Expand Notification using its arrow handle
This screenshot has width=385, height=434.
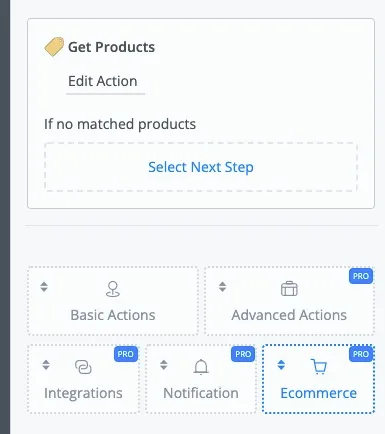pyautogui.click(x=164, y=365)
